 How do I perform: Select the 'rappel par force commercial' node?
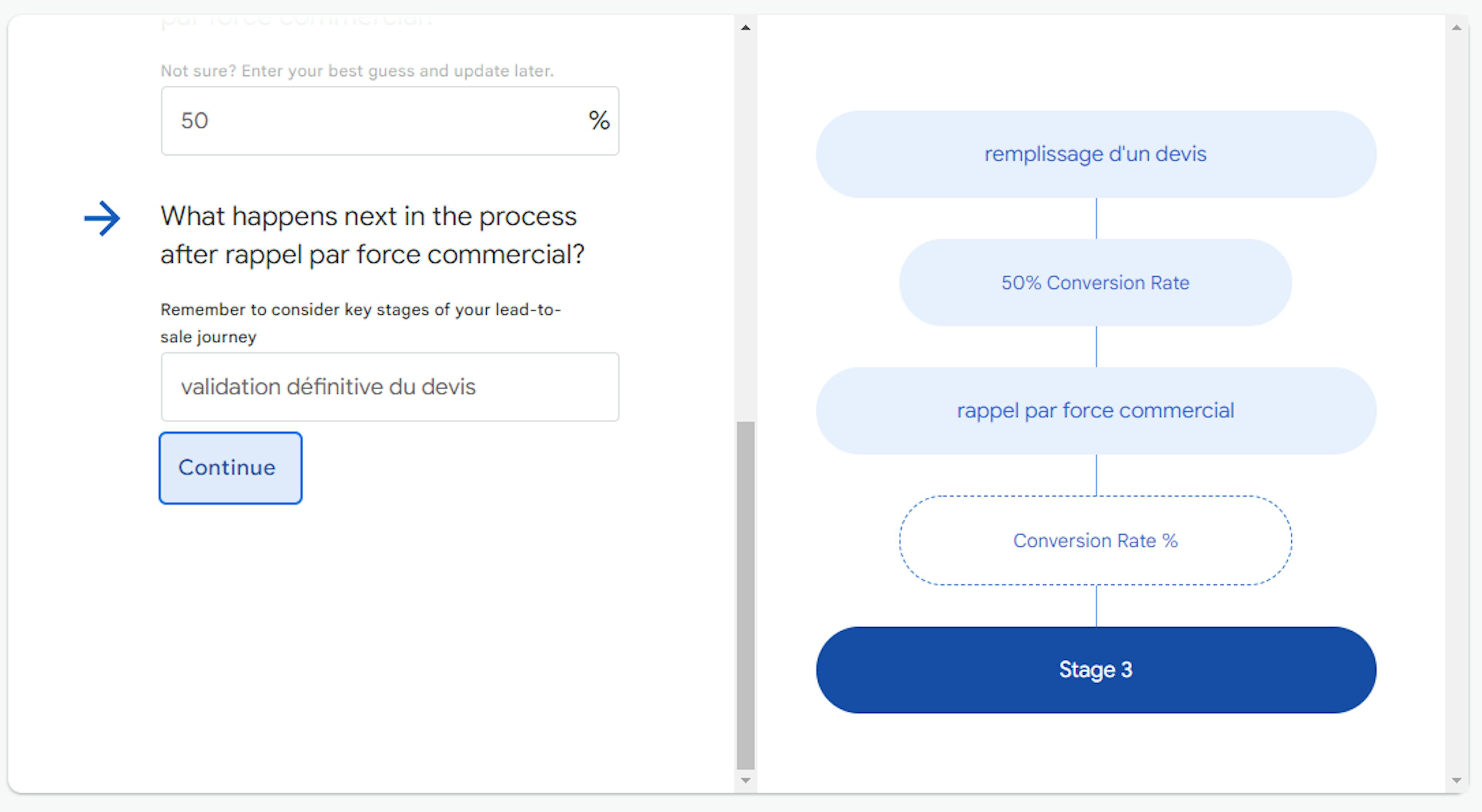(x=1095, y=411)
